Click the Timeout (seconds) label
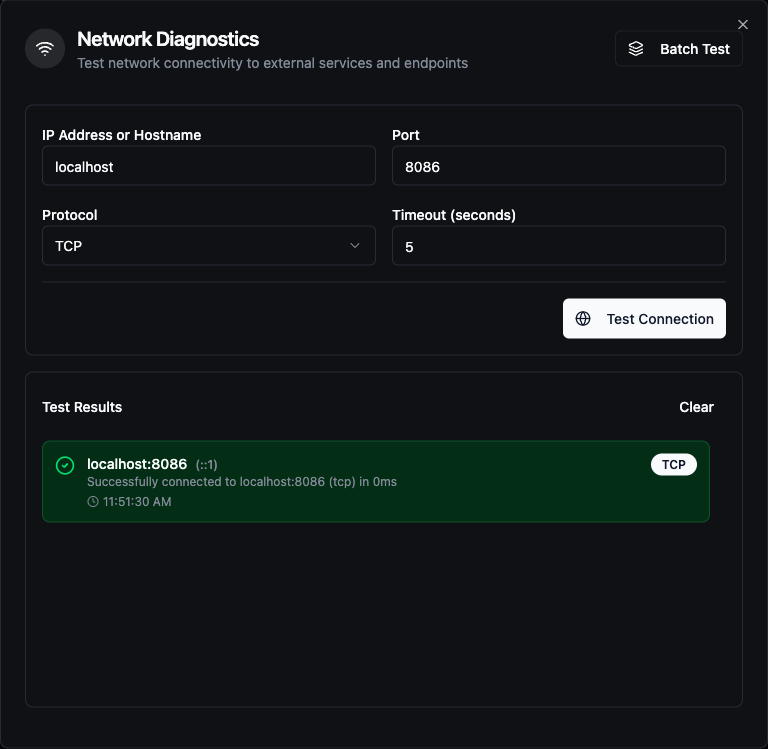Image resolution: width=768 pixels, height=749 pixels. (454, 215)
